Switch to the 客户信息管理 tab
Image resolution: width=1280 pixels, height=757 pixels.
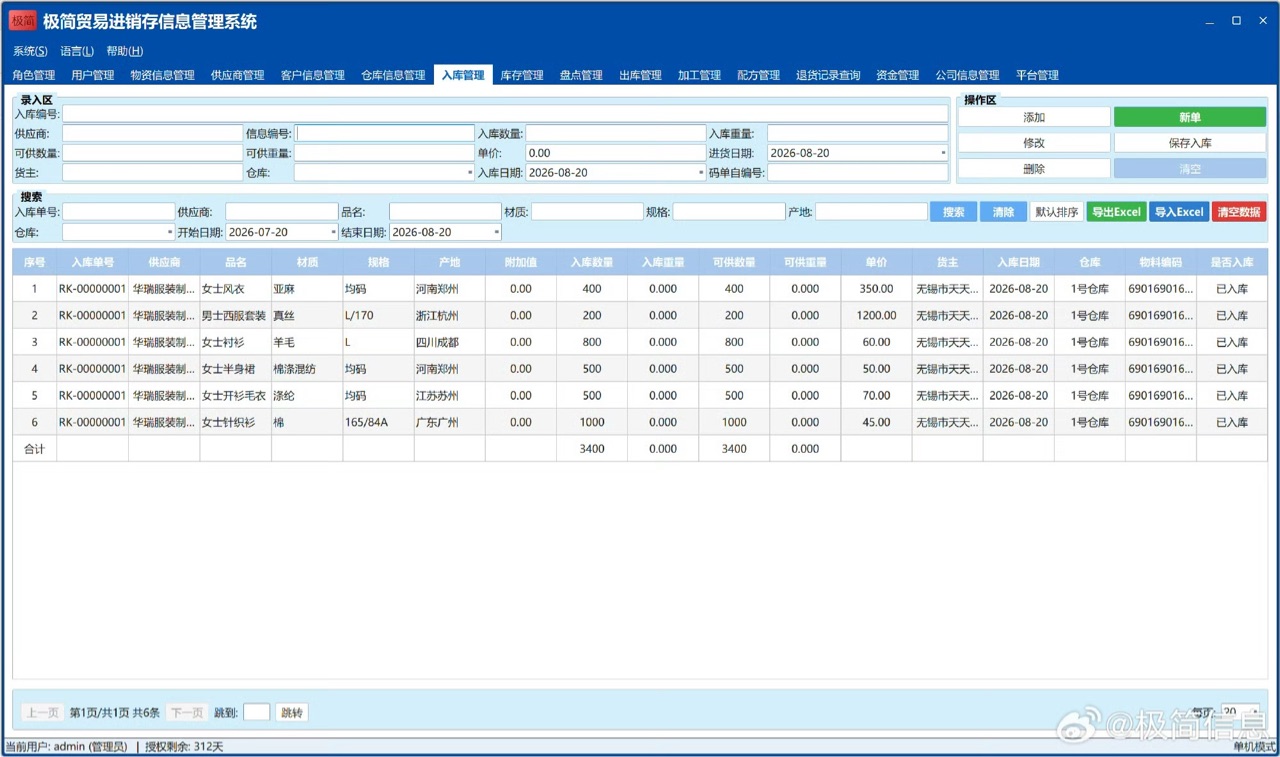click(x=313, y=75)
